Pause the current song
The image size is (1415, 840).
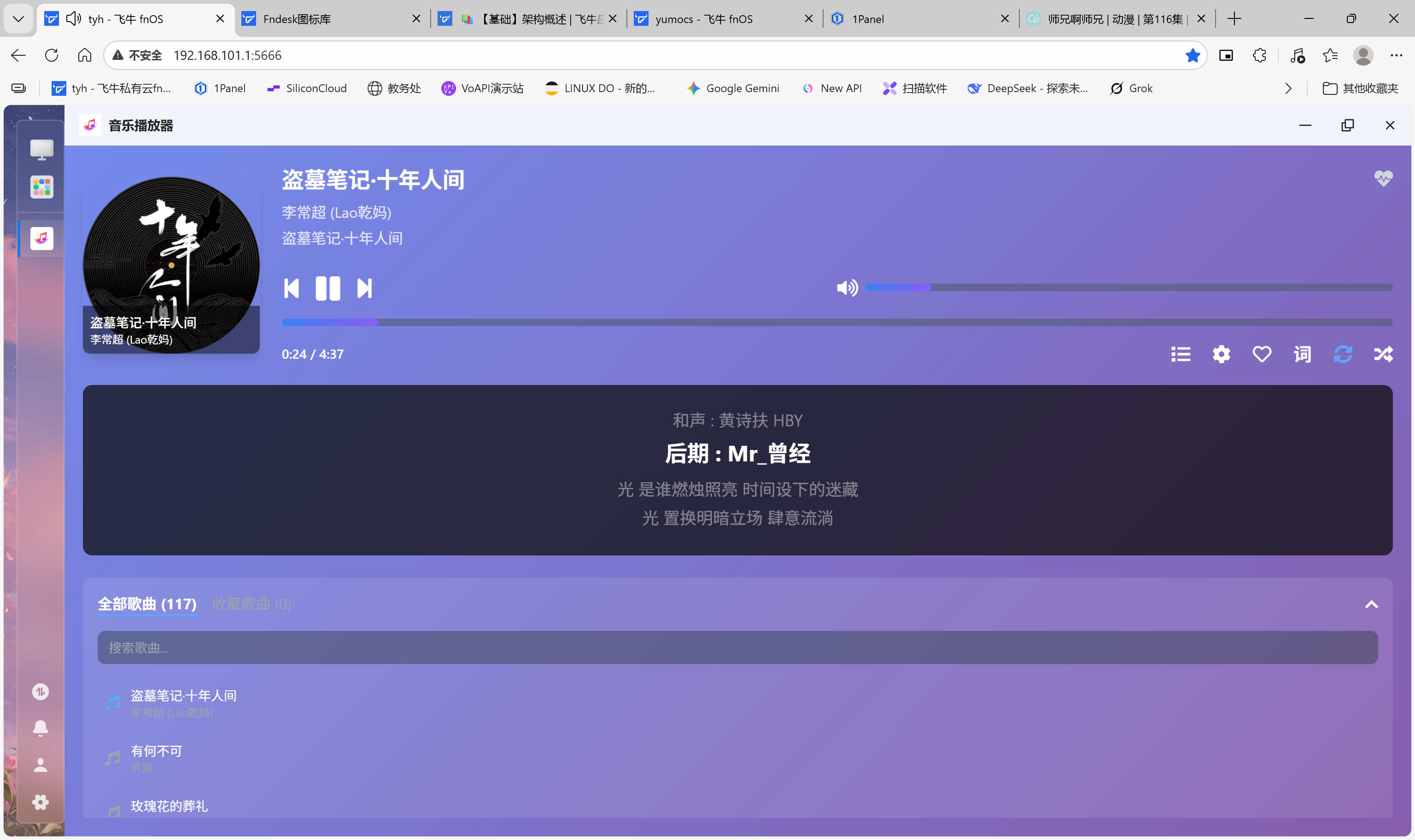tap(327, 289)
